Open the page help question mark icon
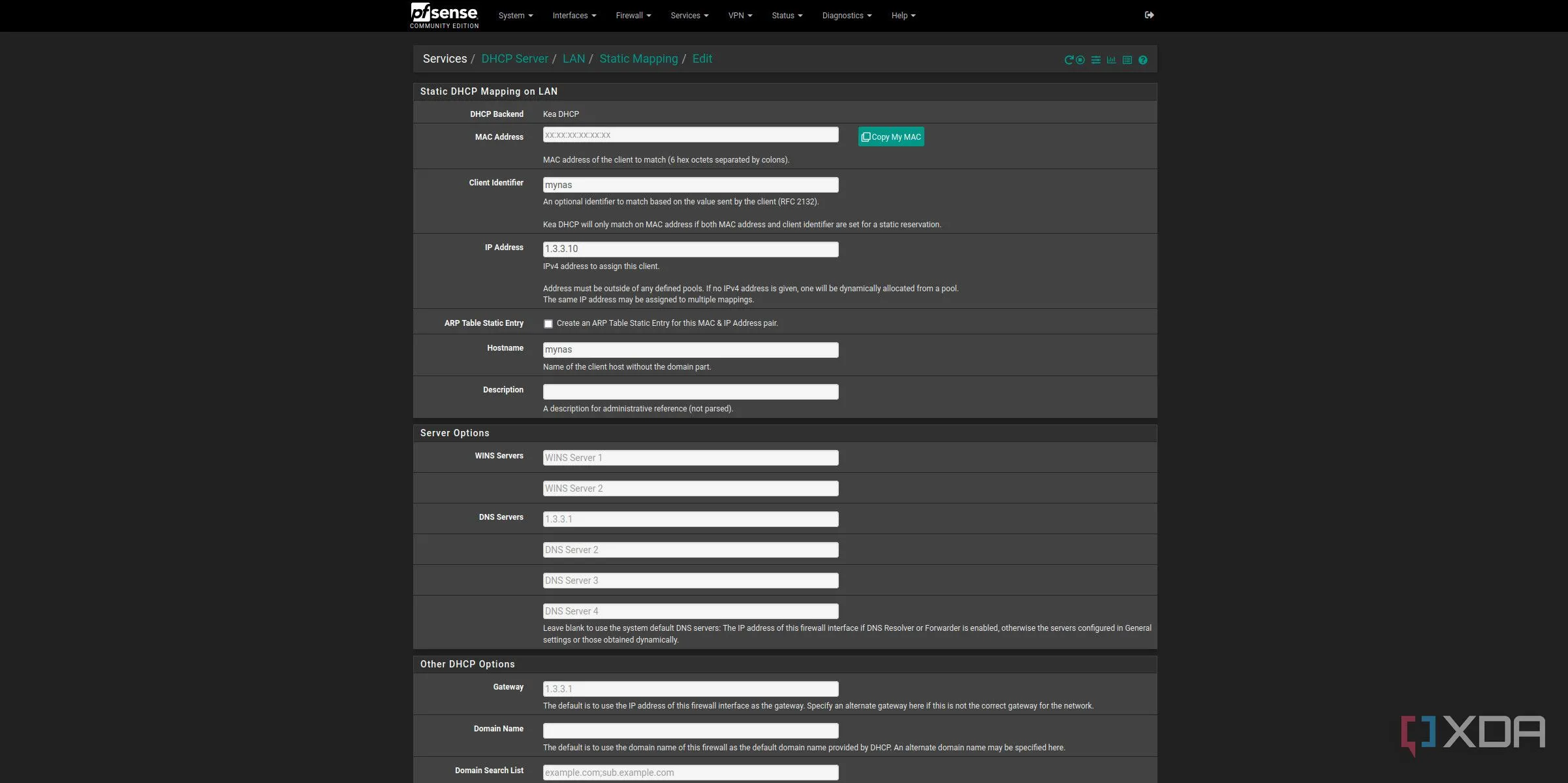 [x=1143, y=60]
